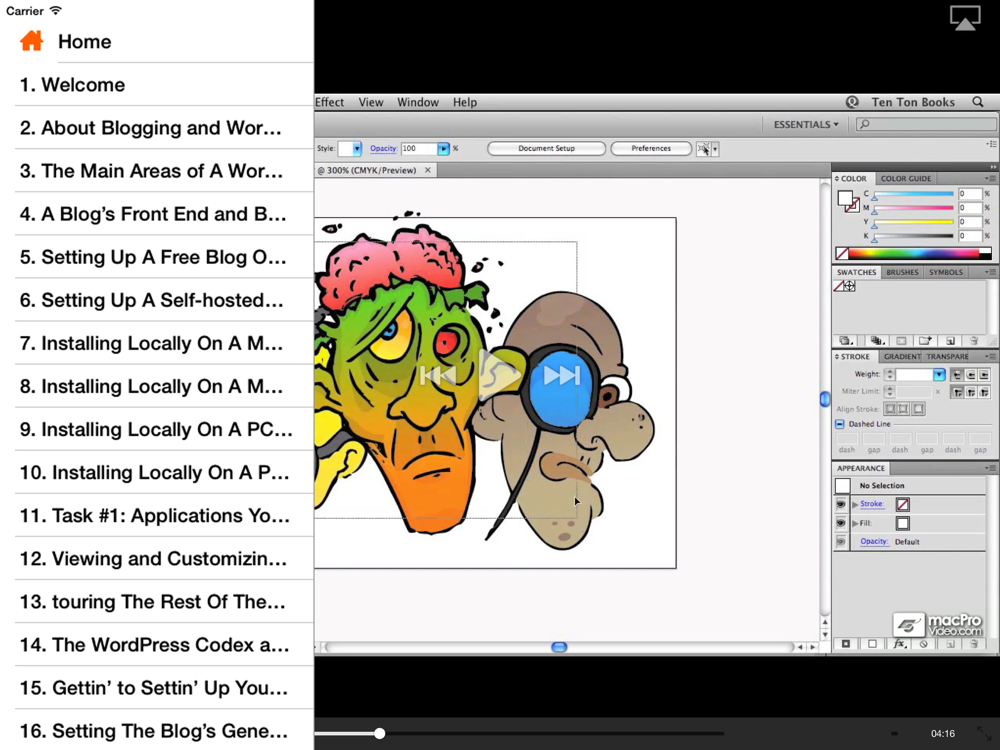
Task: Click the fx Add New Effect icon
Action: (x=899, y=644)
